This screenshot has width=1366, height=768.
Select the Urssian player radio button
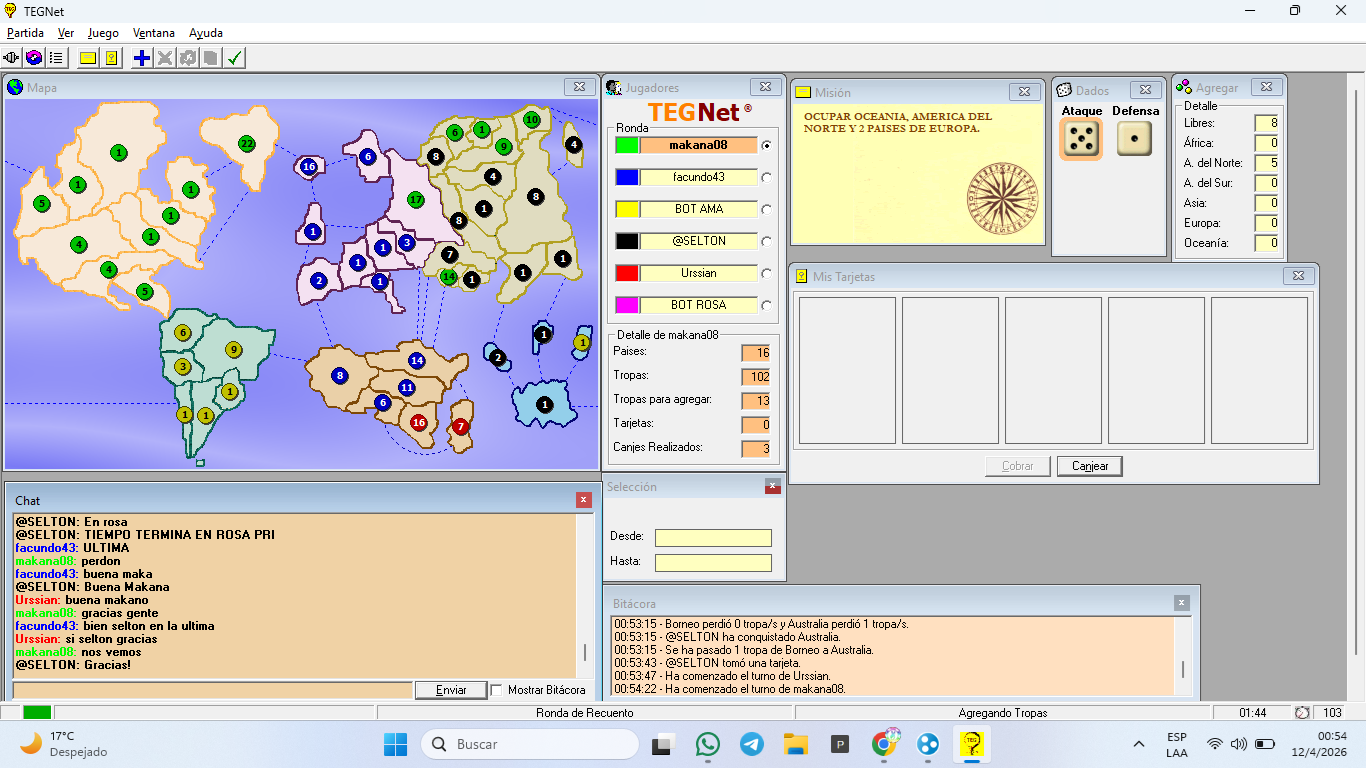(x=767, y=273)
